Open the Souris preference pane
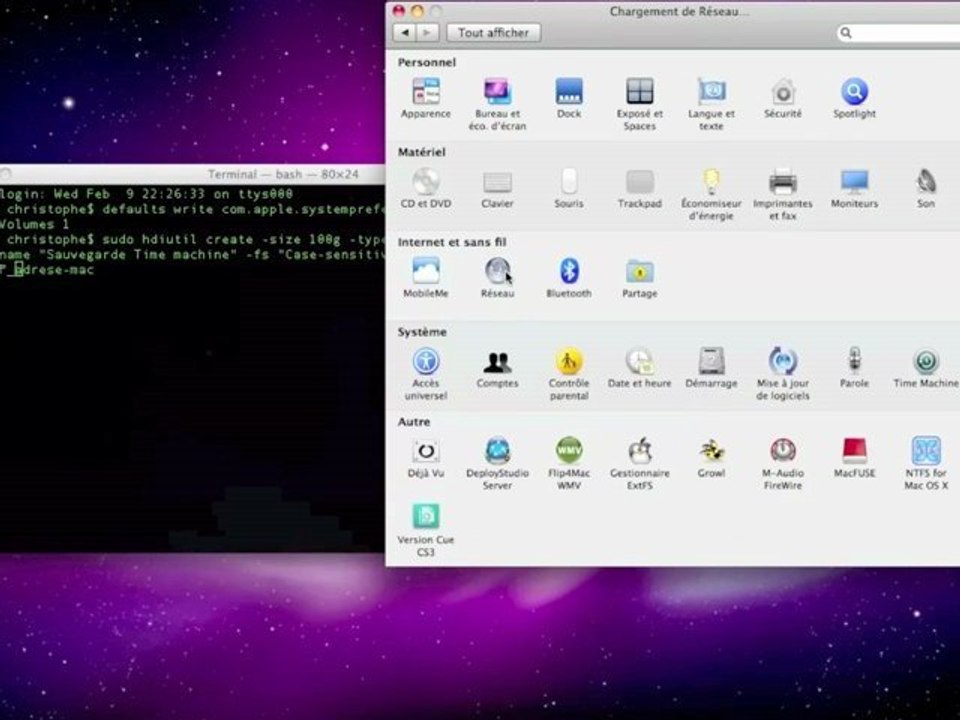The width and height of the screenshot is (960, 720). click(x=569, y=188)
